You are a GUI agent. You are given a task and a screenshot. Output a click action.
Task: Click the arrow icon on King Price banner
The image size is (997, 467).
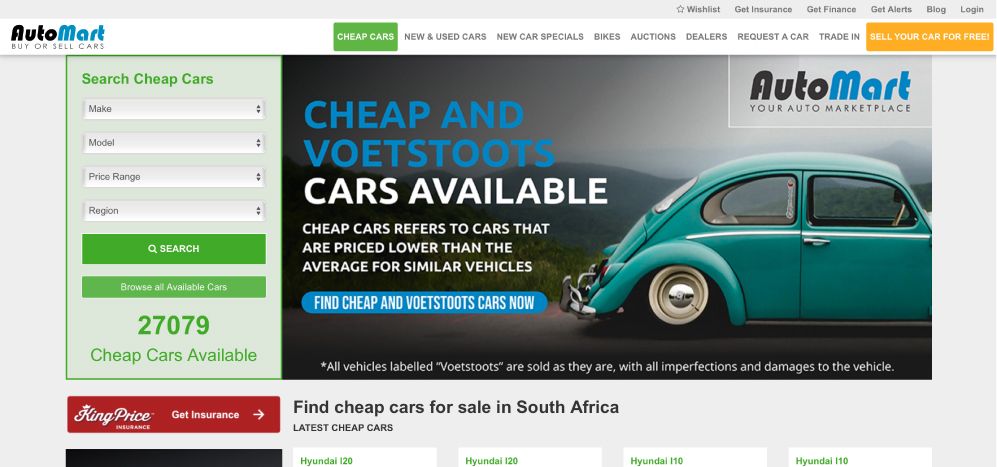coord(258,415)
